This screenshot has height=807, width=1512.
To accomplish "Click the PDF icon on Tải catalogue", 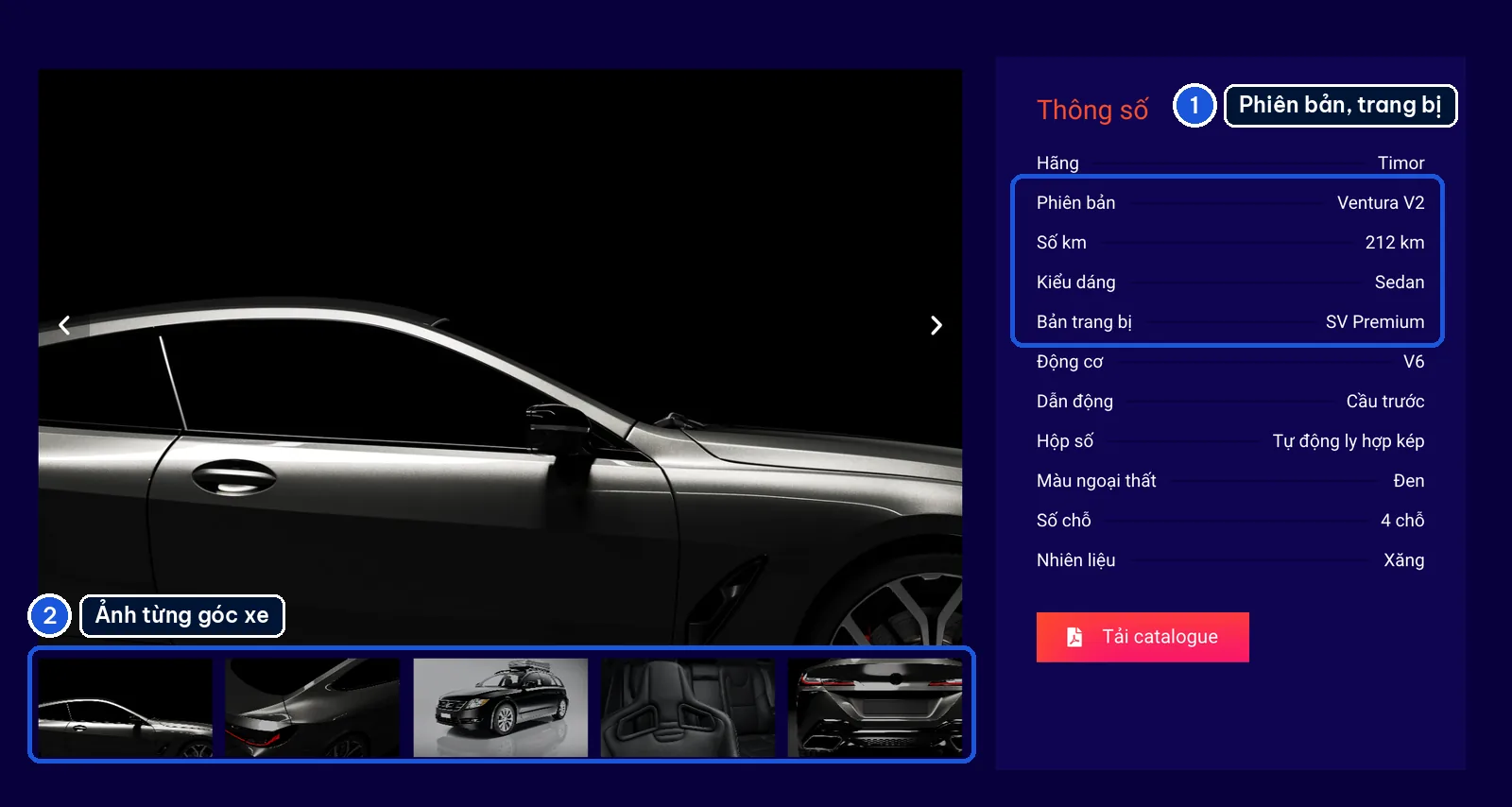I will click(x=1074, y=637).
